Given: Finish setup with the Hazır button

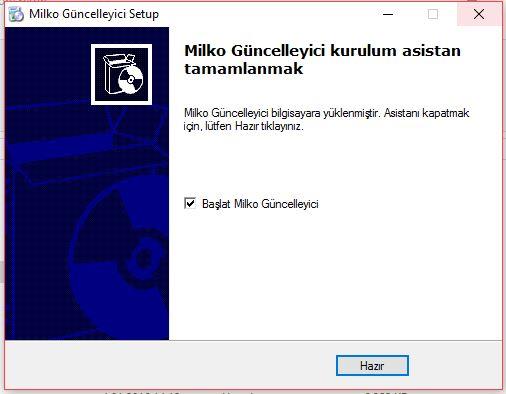Looking at the screenshot, I should pos(372,366).
